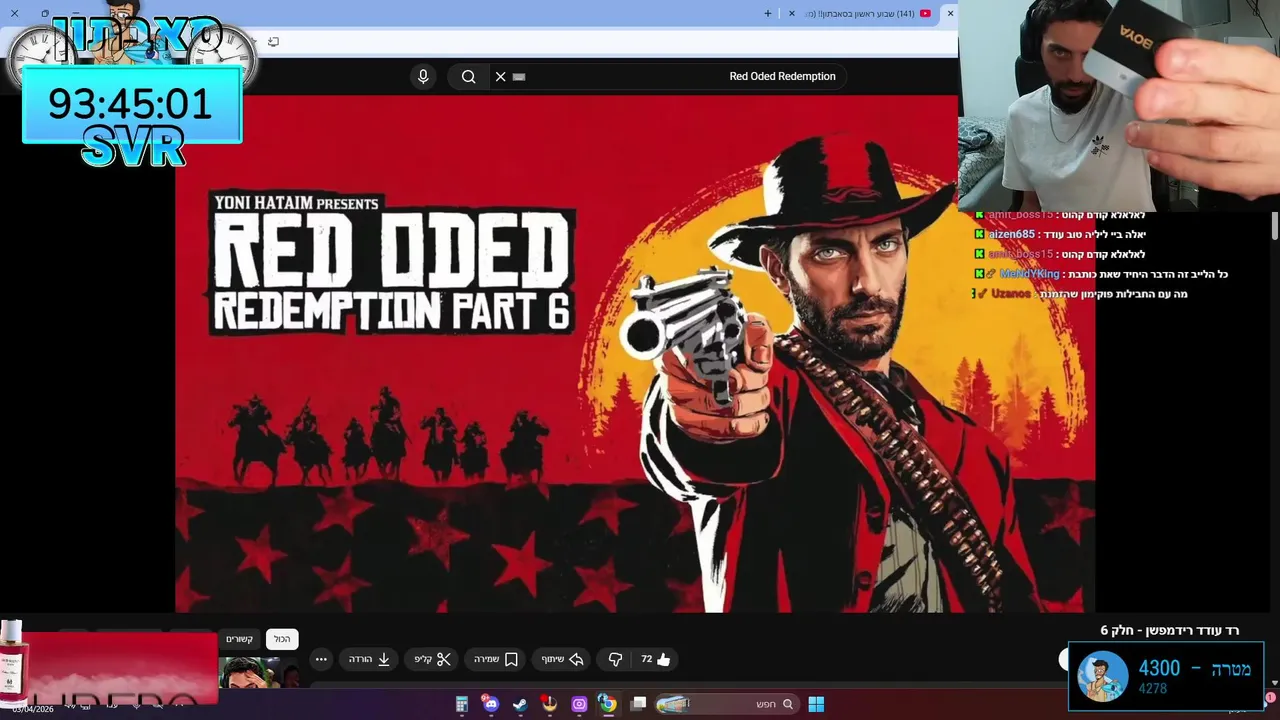The image size is (1280, 720).
Task: Click the system tray date 03/04/2026
Action: 33,709
